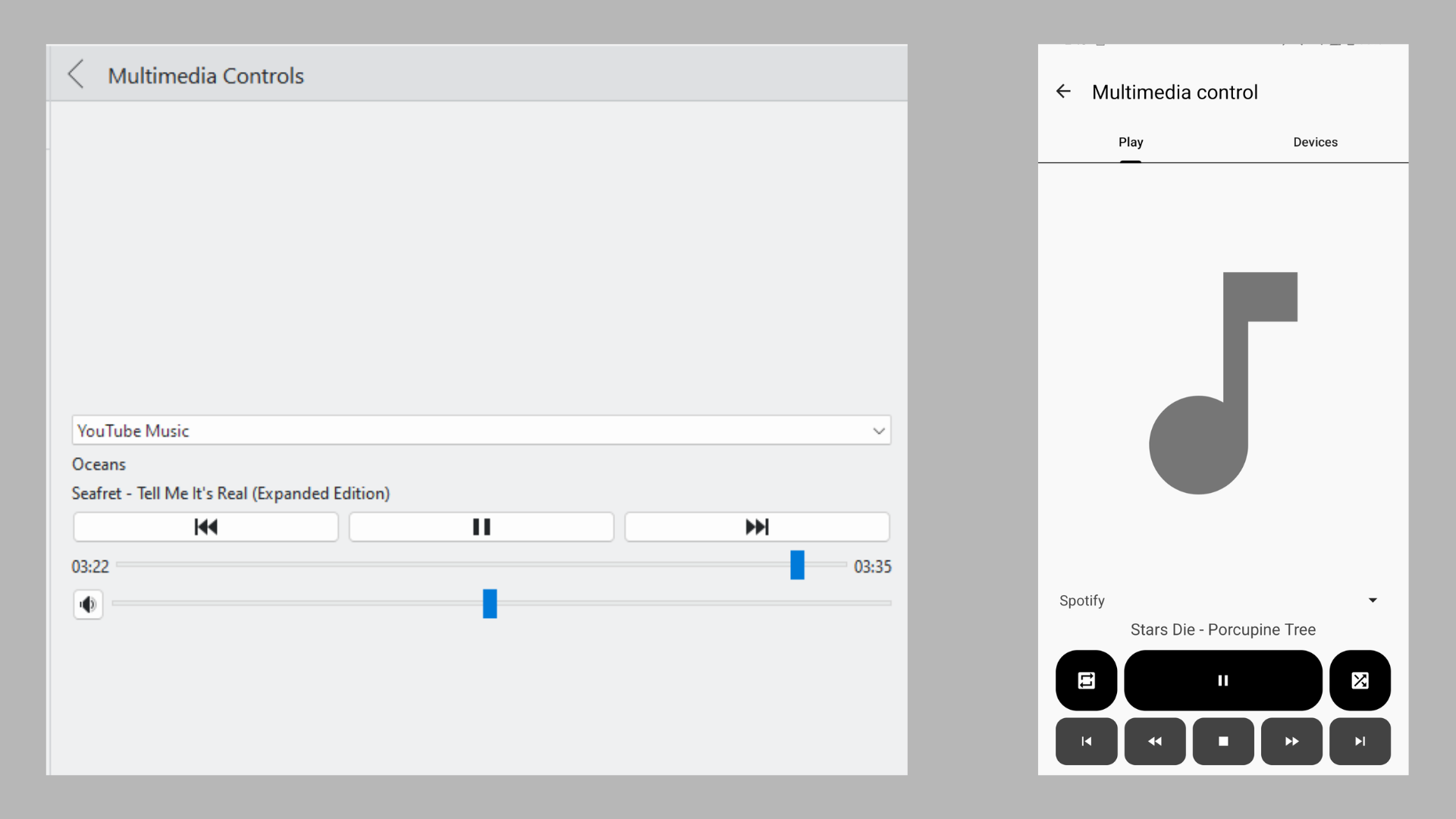
Task: Click the song title Oceans
Action: [x=99, y=464]
